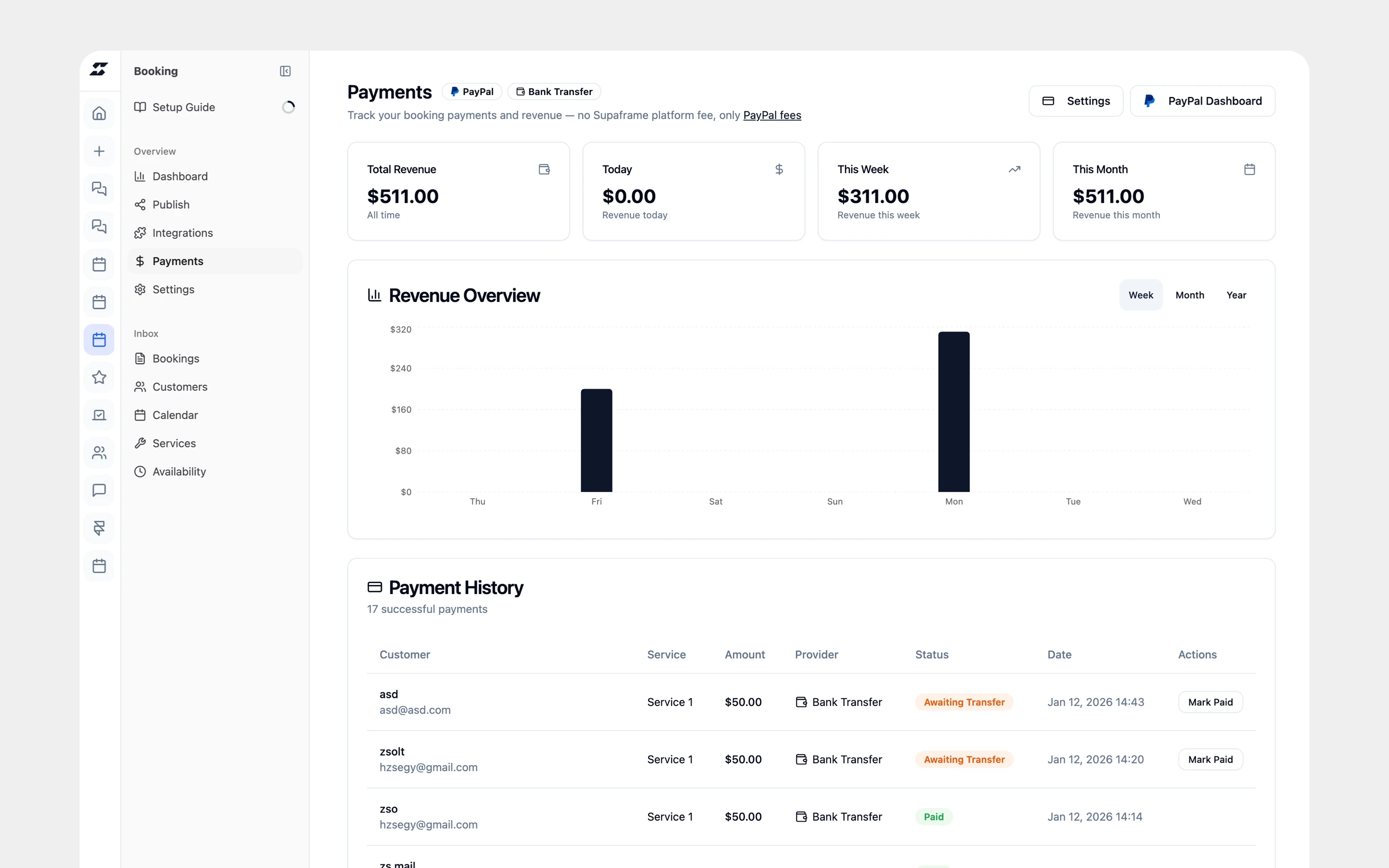Select Week view in Revenue Overview

click(1141, 295)
